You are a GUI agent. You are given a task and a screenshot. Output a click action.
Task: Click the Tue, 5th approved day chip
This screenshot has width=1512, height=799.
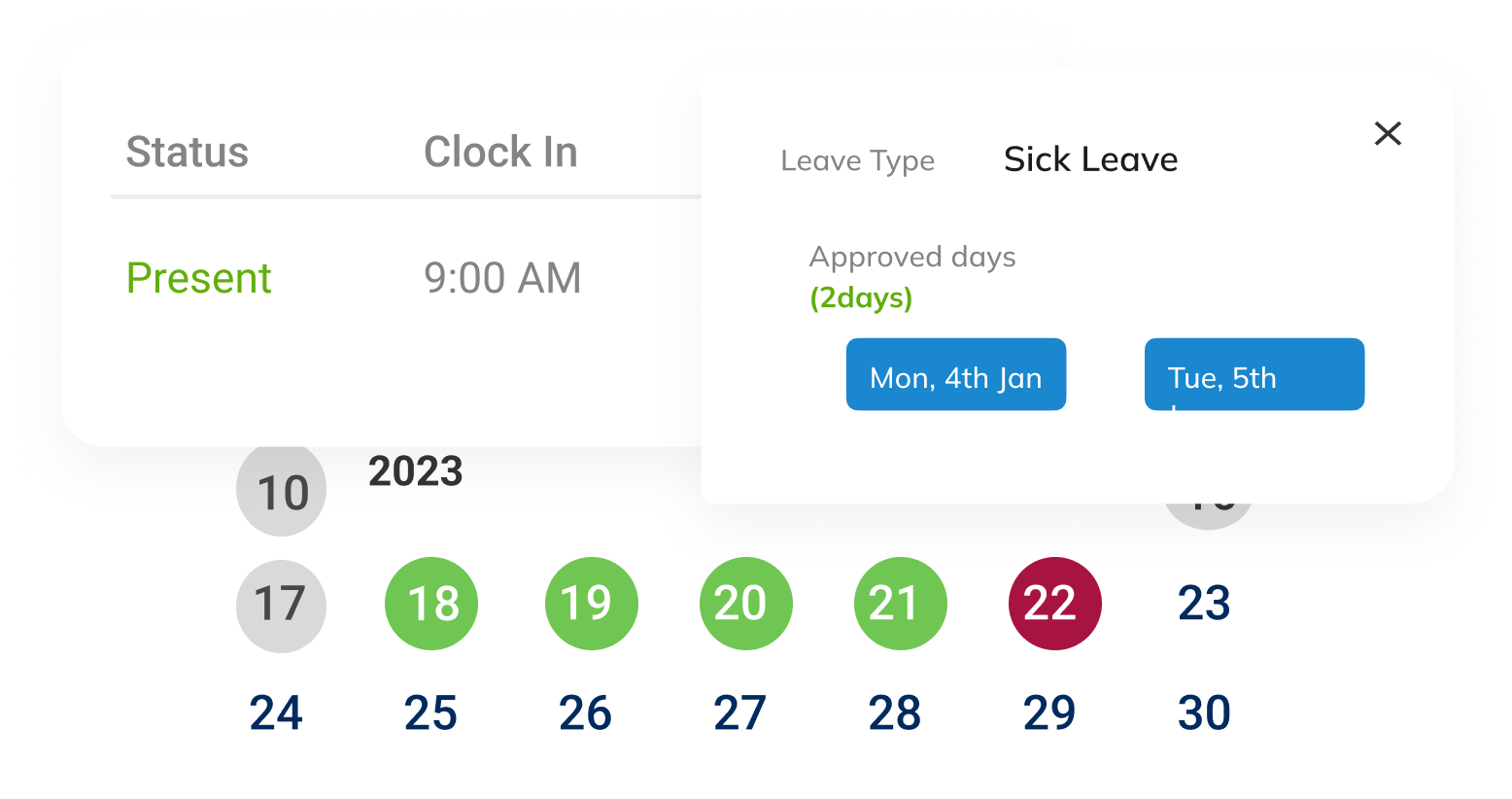(x=1254, y=375)
